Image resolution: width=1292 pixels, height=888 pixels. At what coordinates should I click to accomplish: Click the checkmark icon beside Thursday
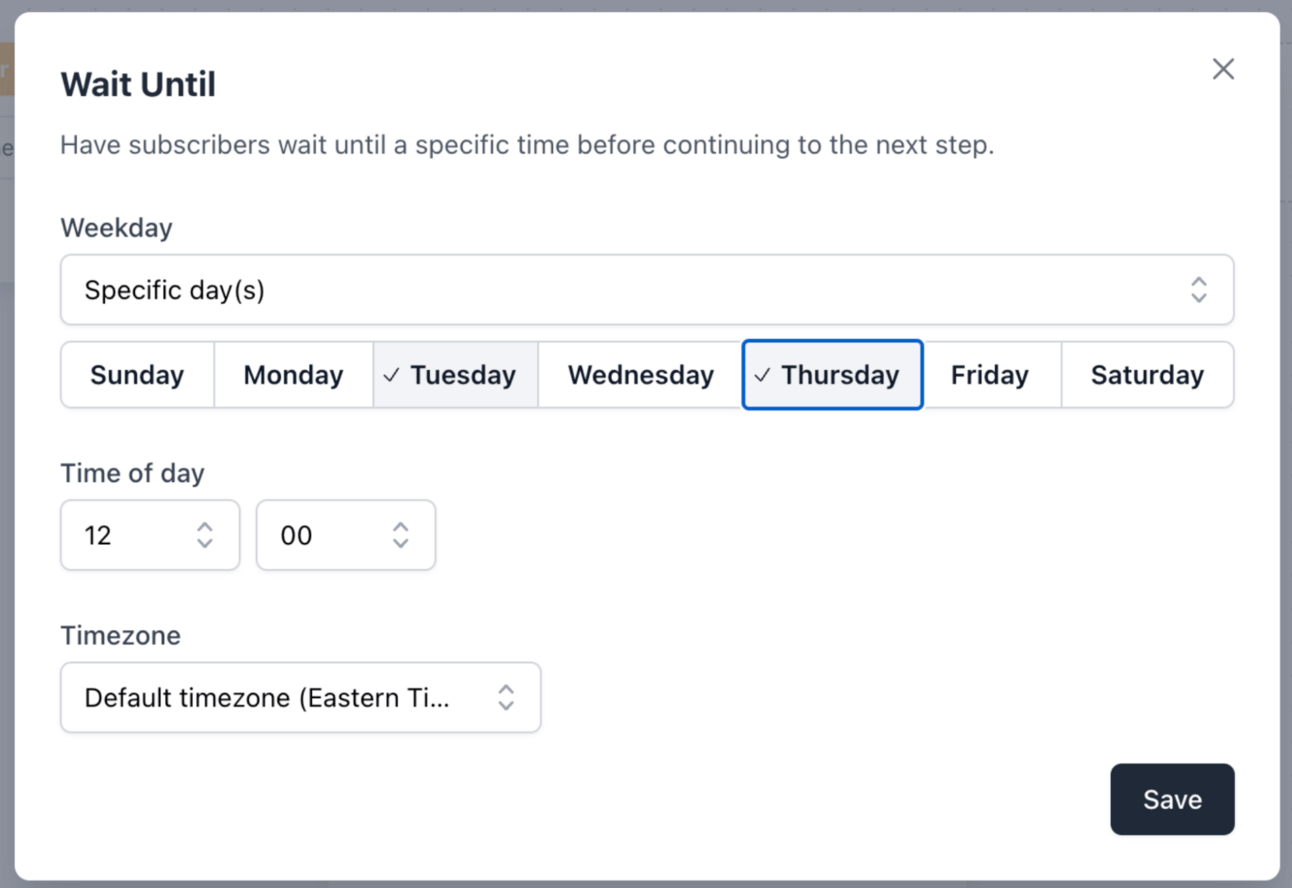(x=763, y=375)
